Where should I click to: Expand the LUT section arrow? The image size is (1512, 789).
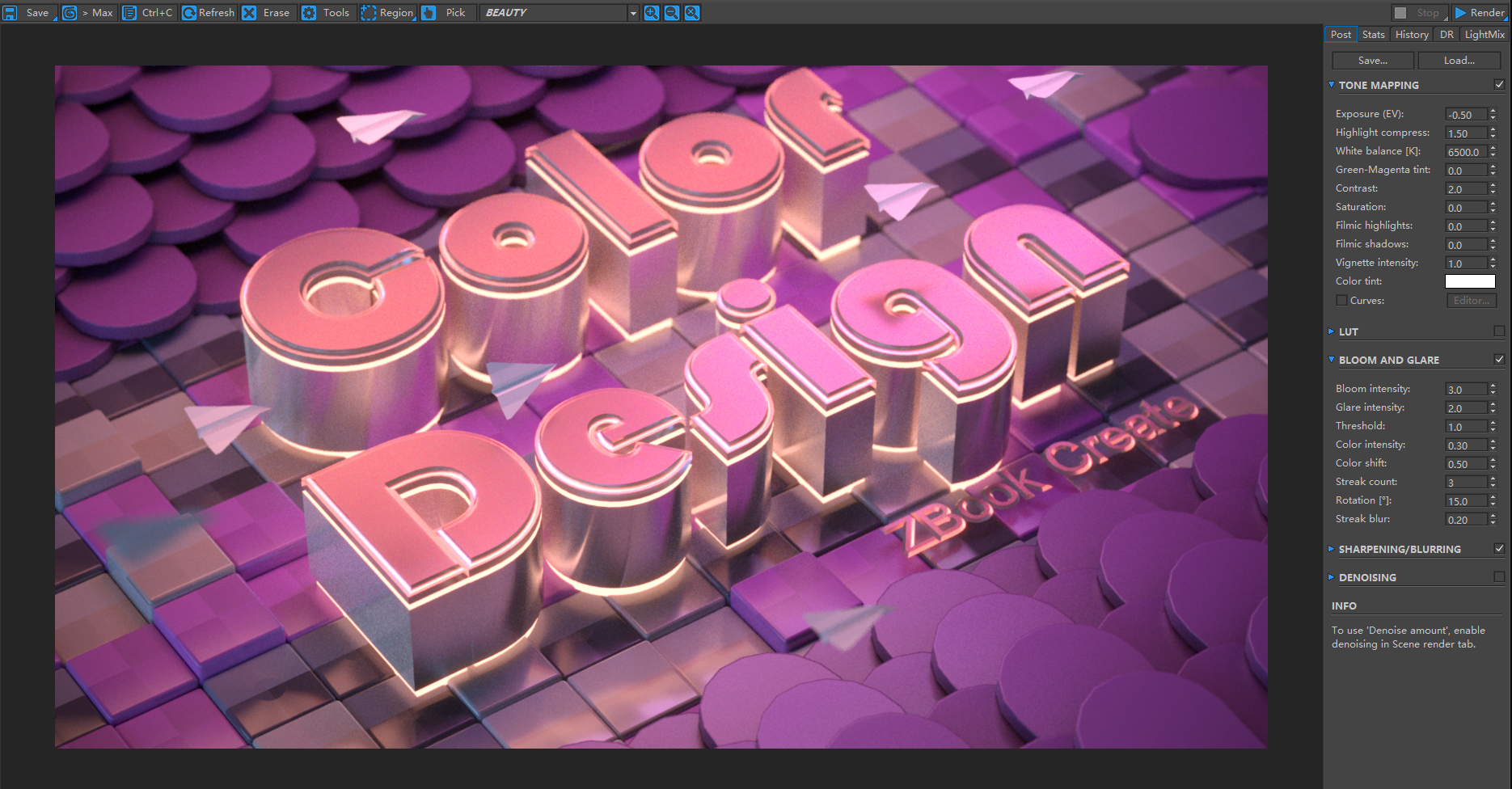1332,331
